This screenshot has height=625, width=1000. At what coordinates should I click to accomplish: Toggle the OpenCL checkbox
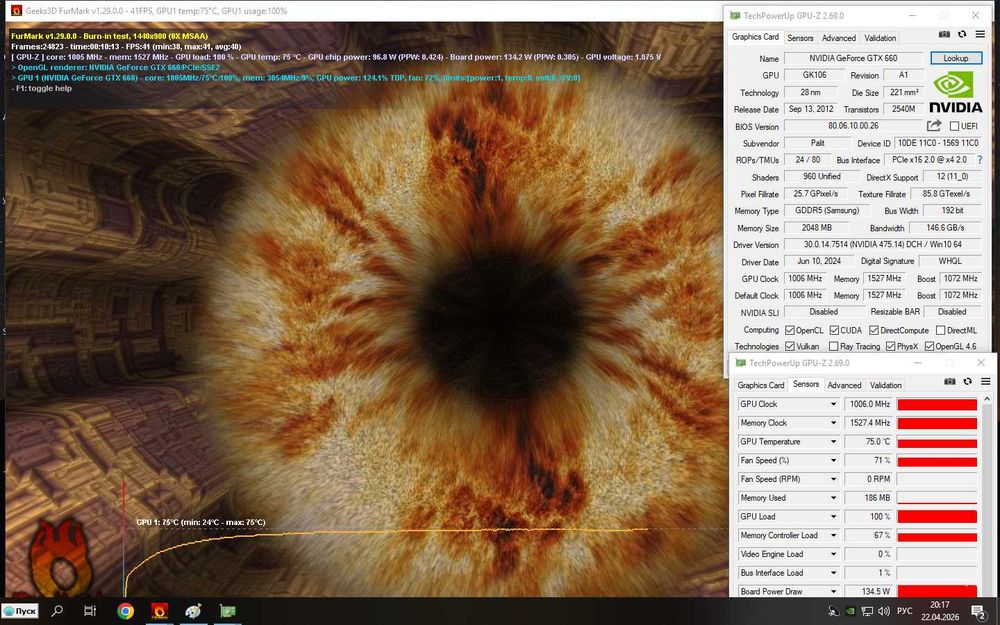point(790,330)
